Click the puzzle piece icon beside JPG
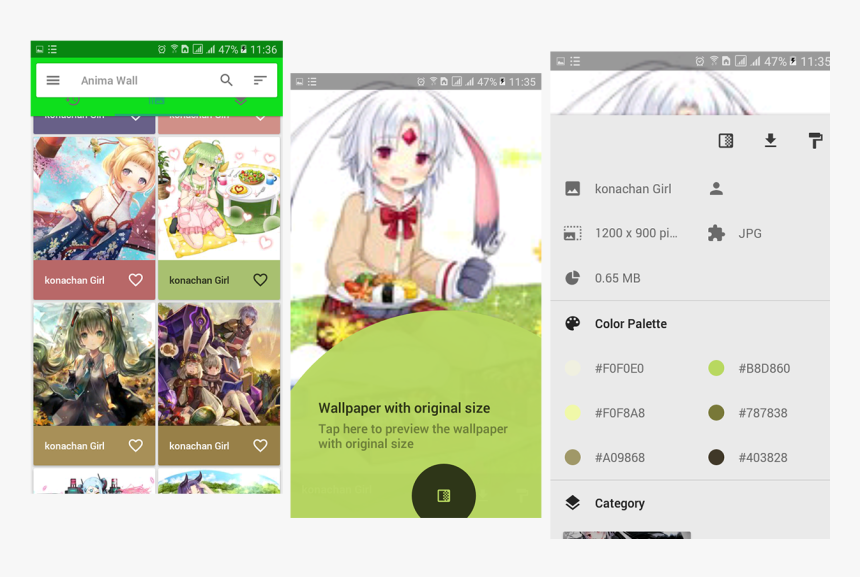The height and width of the screenshot is (577, 860). pos(716,233)
